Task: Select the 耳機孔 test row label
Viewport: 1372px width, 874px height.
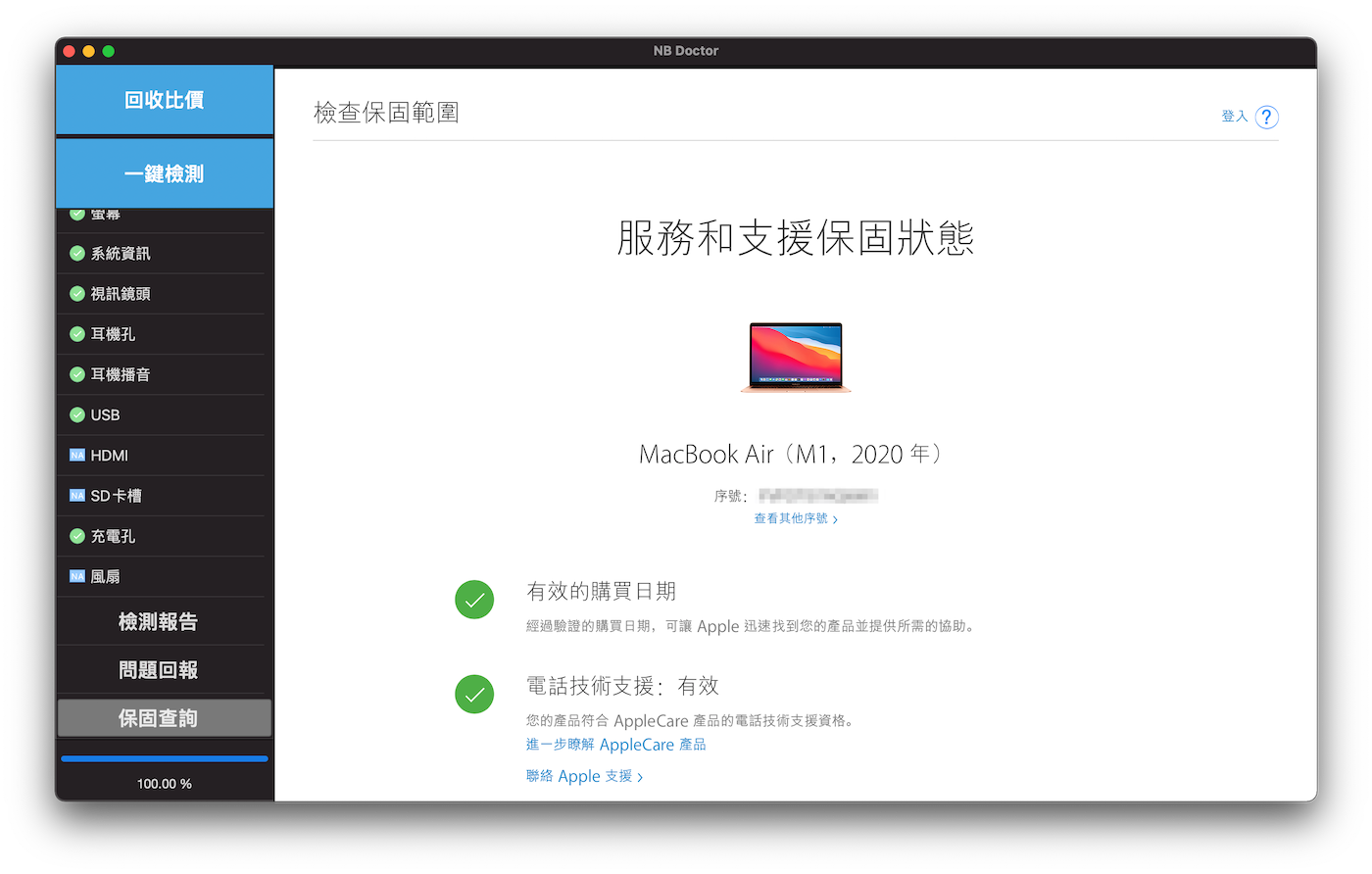Action: click(113, 334)
